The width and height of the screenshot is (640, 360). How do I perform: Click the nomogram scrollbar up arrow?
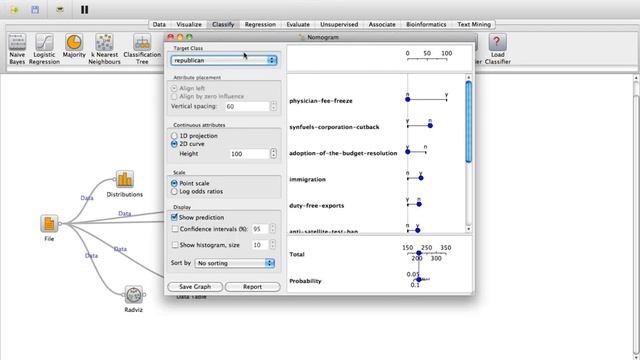pos(469,77)
